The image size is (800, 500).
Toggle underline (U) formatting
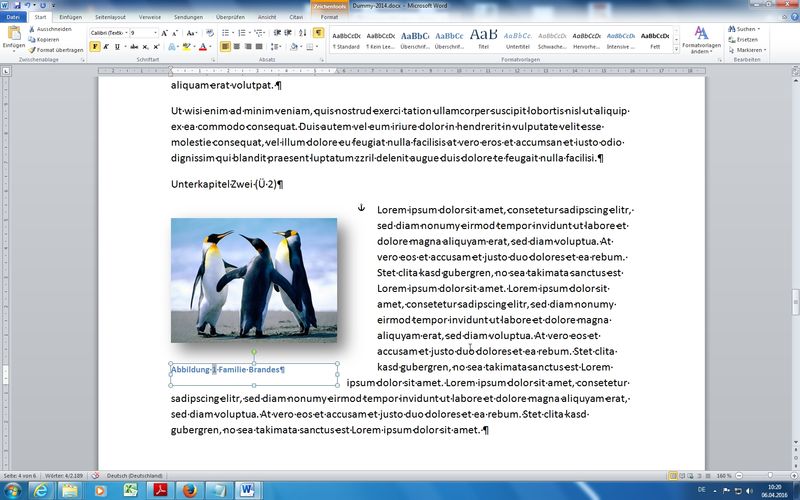pyautogui.click(x=117, y=47)
